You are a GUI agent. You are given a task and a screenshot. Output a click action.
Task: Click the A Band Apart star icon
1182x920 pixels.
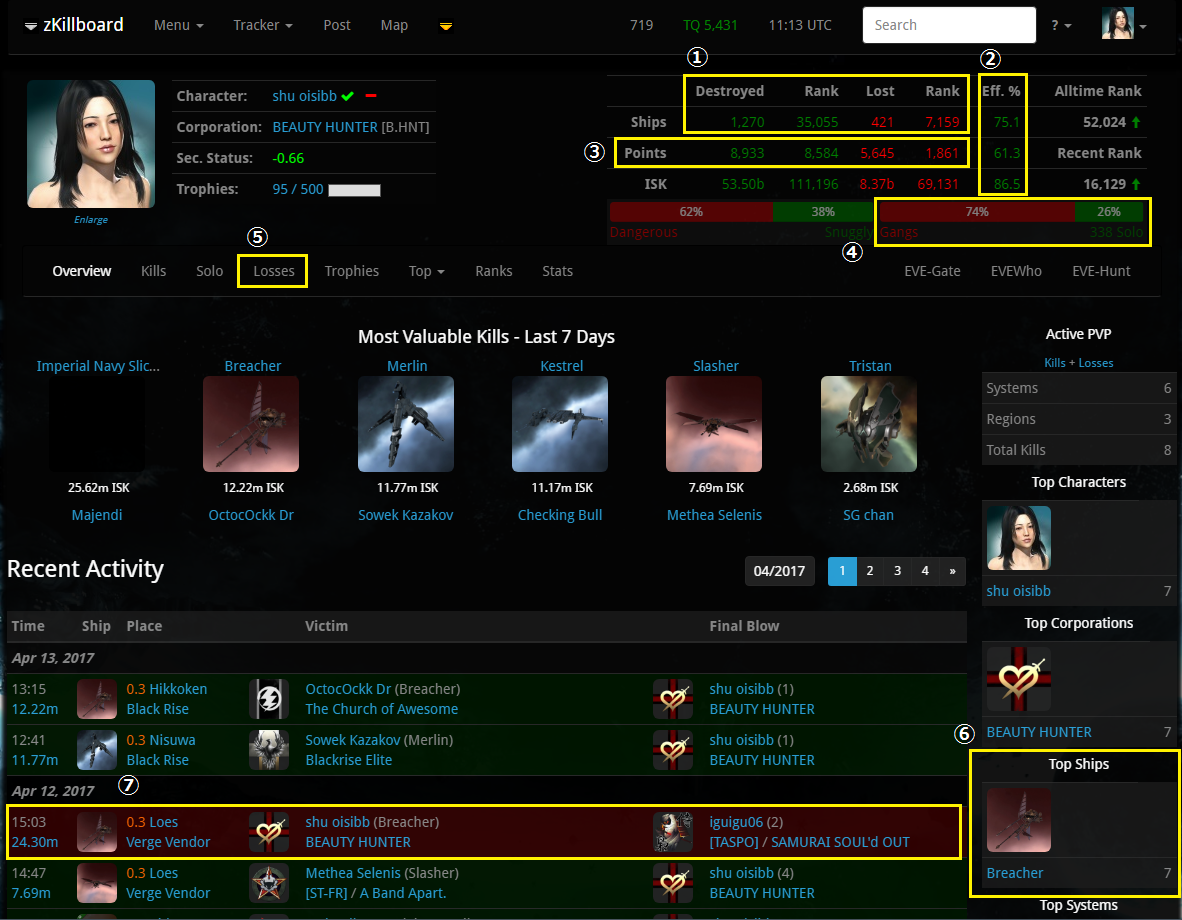pos(268,883)
